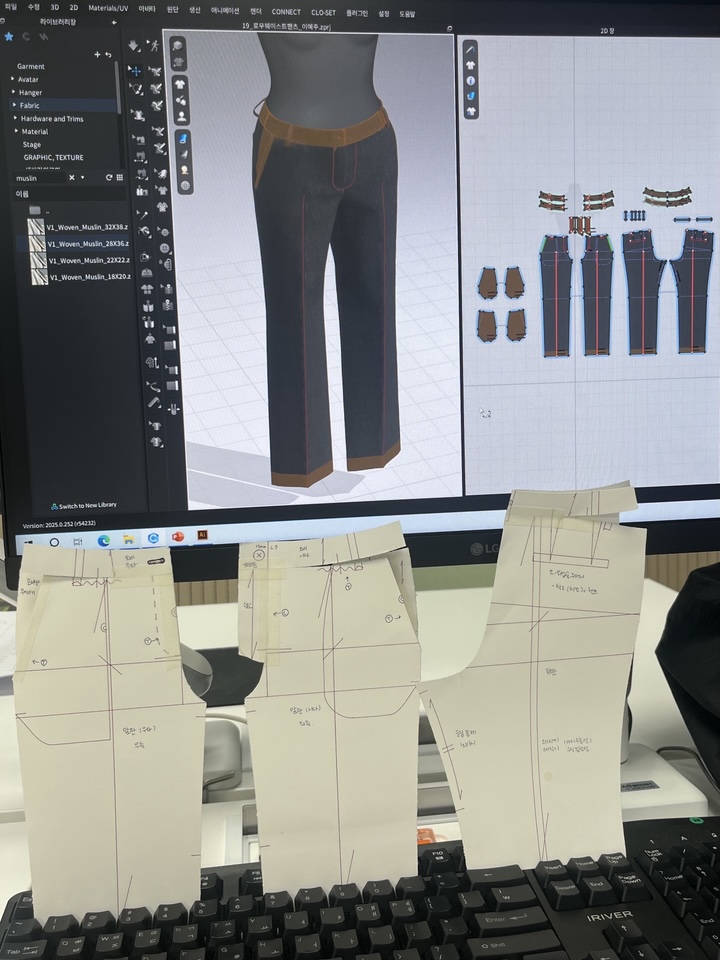This screenshot has width=720, height=960.
Task: Open the CLO-SET menu
Action: [323, 12]
